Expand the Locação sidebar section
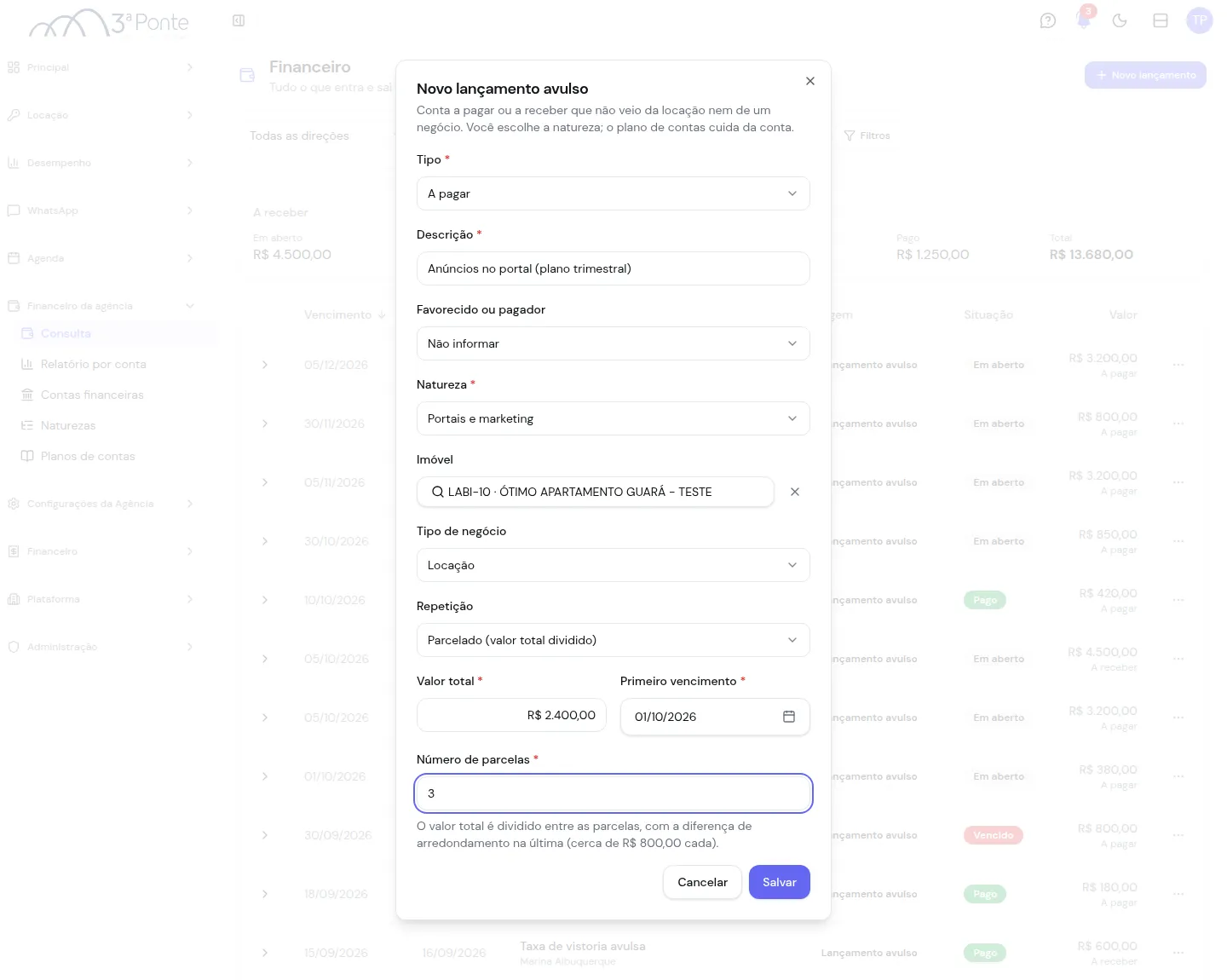The height and width of the screenshot is (980, 1227). tap(101, 115)
